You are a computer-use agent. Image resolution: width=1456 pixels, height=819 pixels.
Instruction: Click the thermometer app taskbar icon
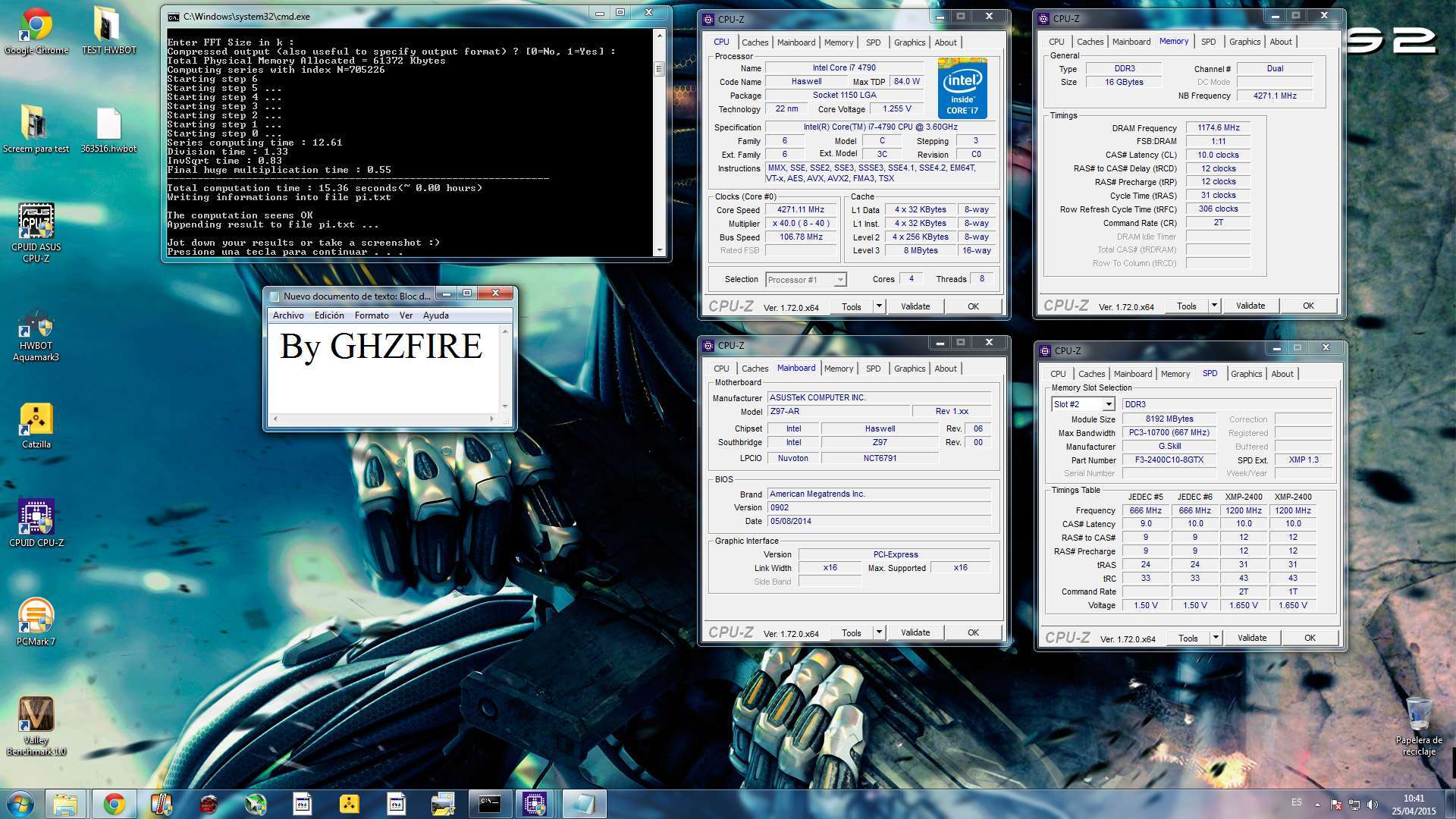click(x=162, y=804)
